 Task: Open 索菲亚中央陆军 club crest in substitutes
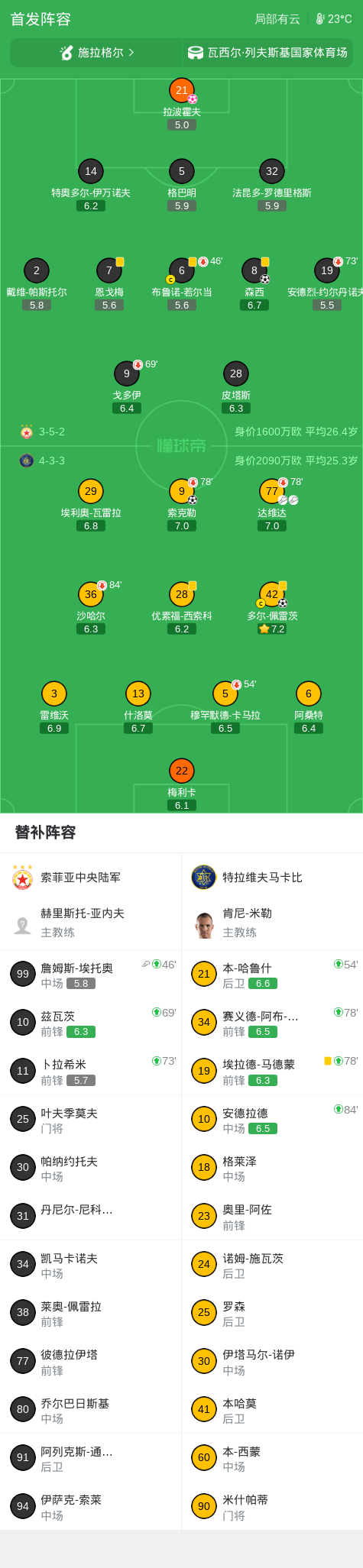pyautogui.click(x=23, y=878)
